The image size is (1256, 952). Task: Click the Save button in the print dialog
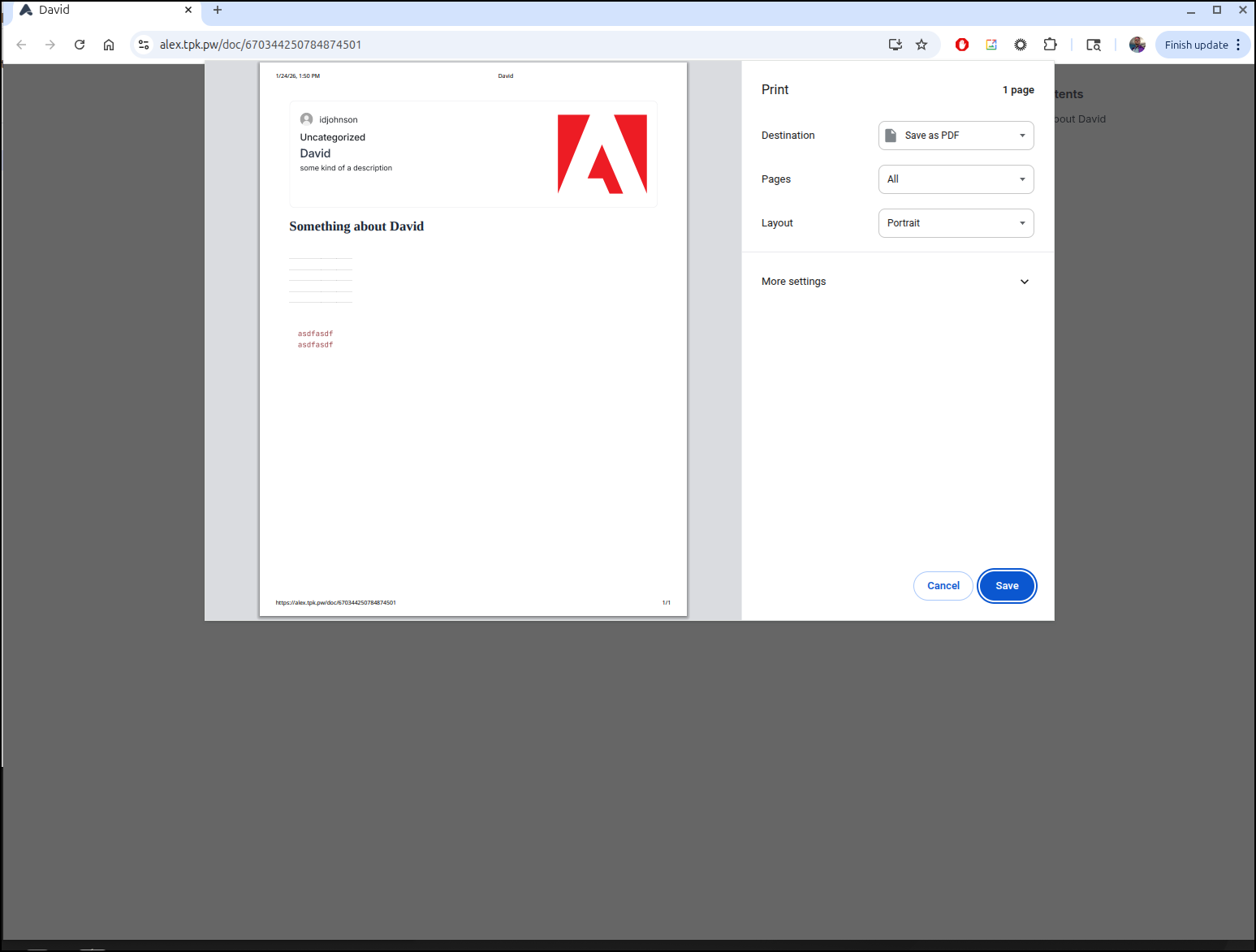(x=1007, y=586)
